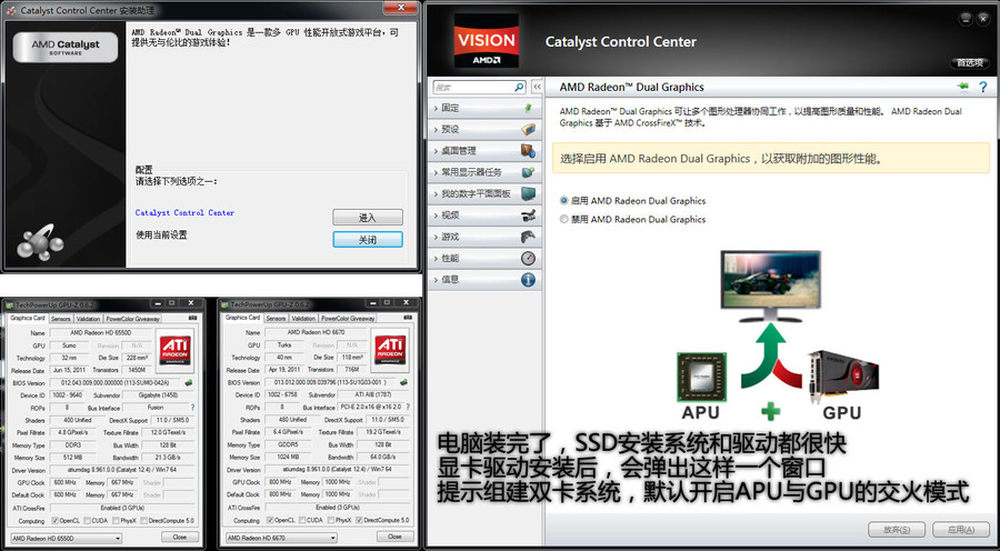
Task: Open Sensors tab in HD 6670 GPU-Z window
Action: click(x=276, y=318)
